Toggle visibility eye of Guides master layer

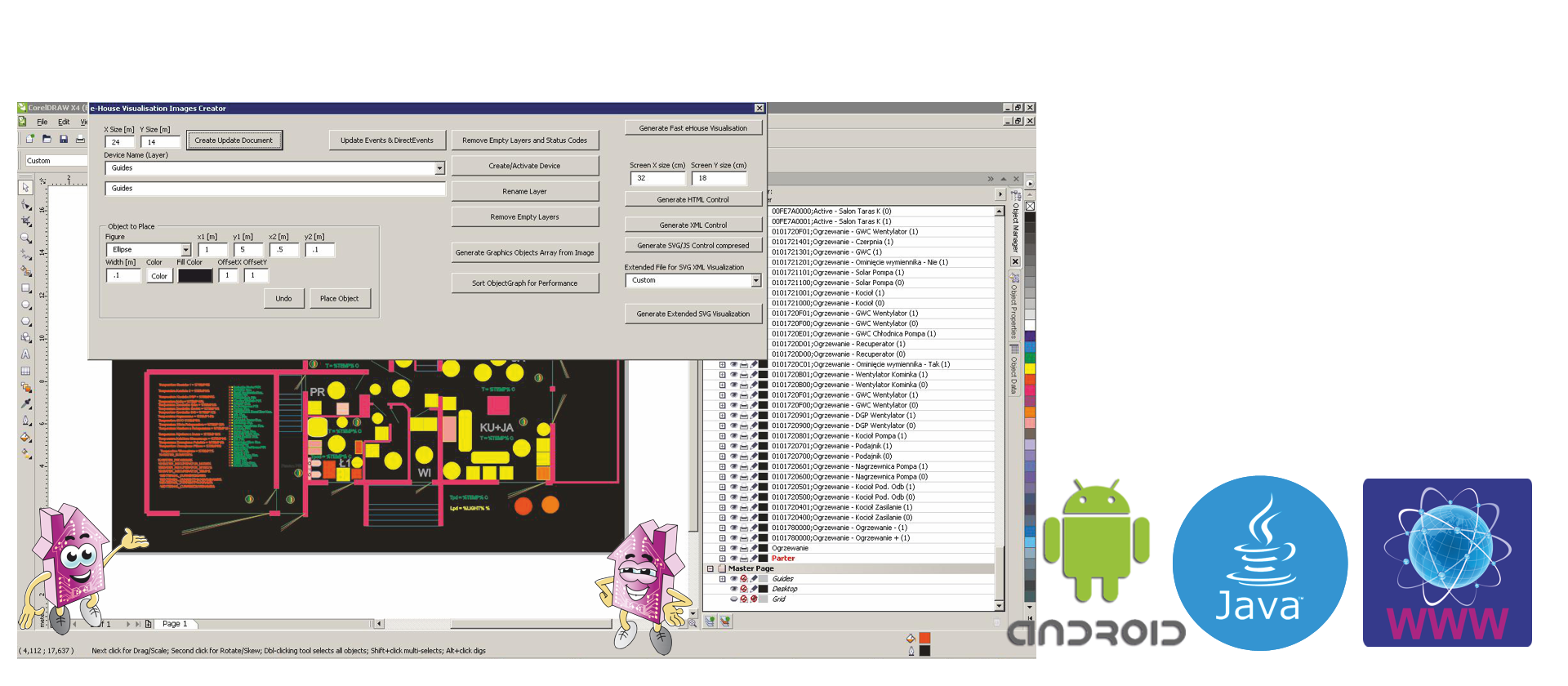tap(733, 579)
